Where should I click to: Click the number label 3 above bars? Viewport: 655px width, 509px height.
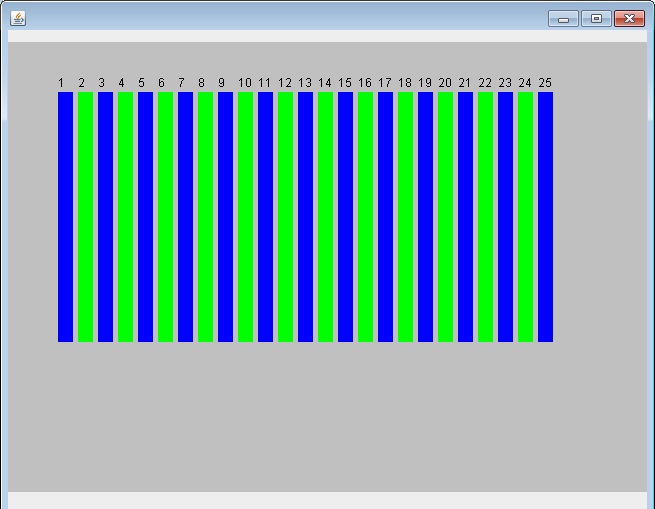click(x=101, y=83)
